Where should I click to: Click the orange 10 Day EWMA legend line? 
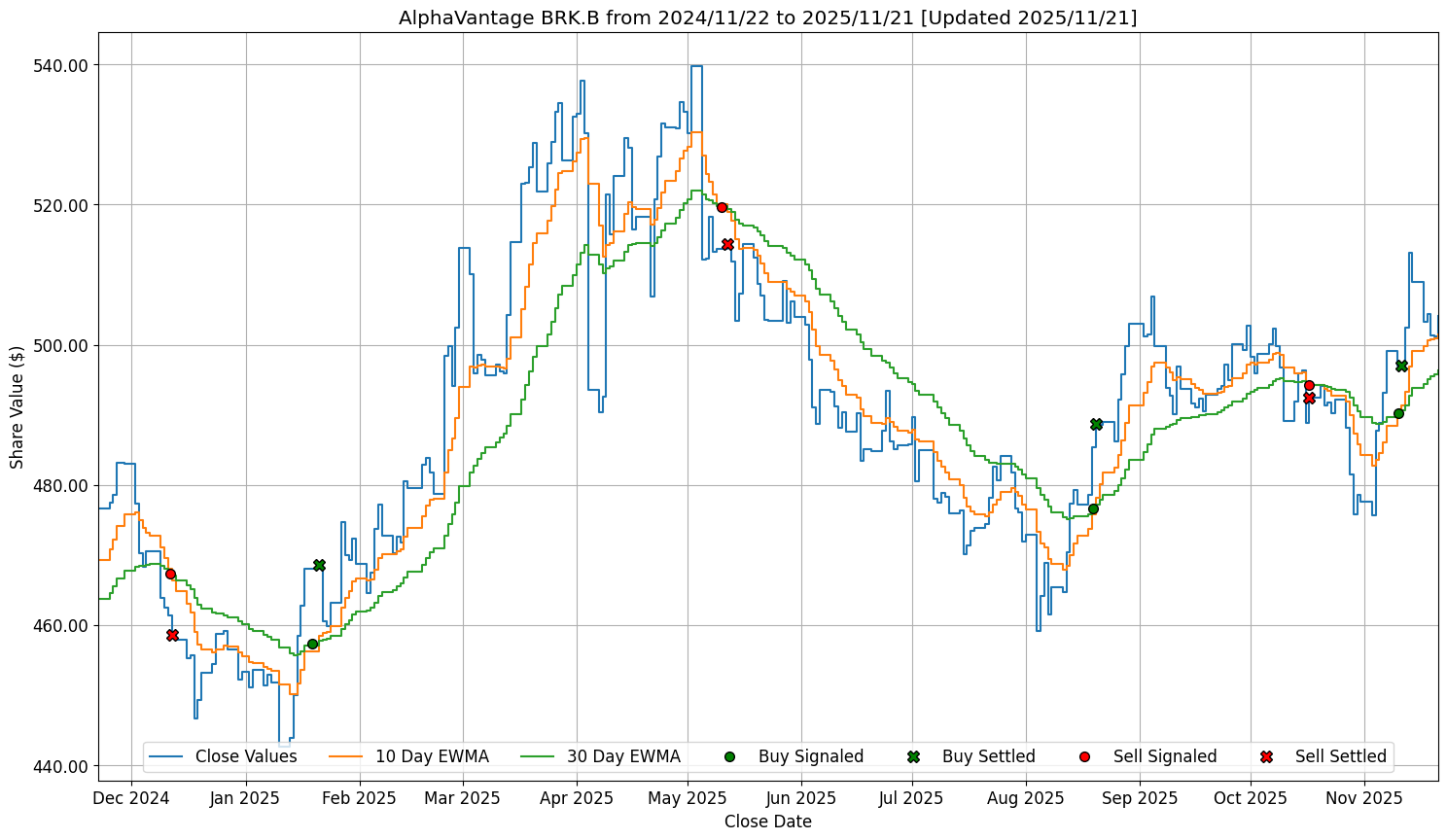(347, 756)
